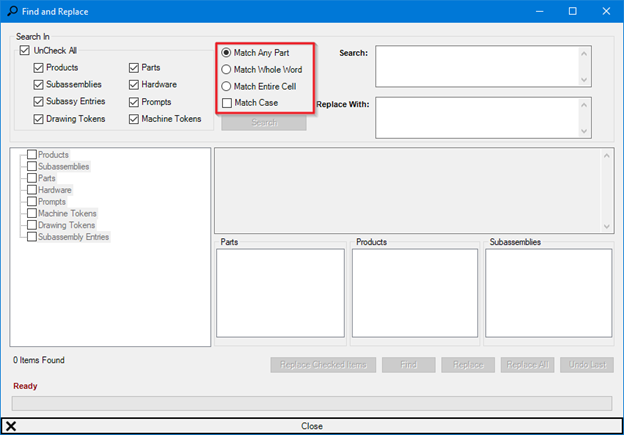Click the Search box scroll-down arrow

pos(584,80)
